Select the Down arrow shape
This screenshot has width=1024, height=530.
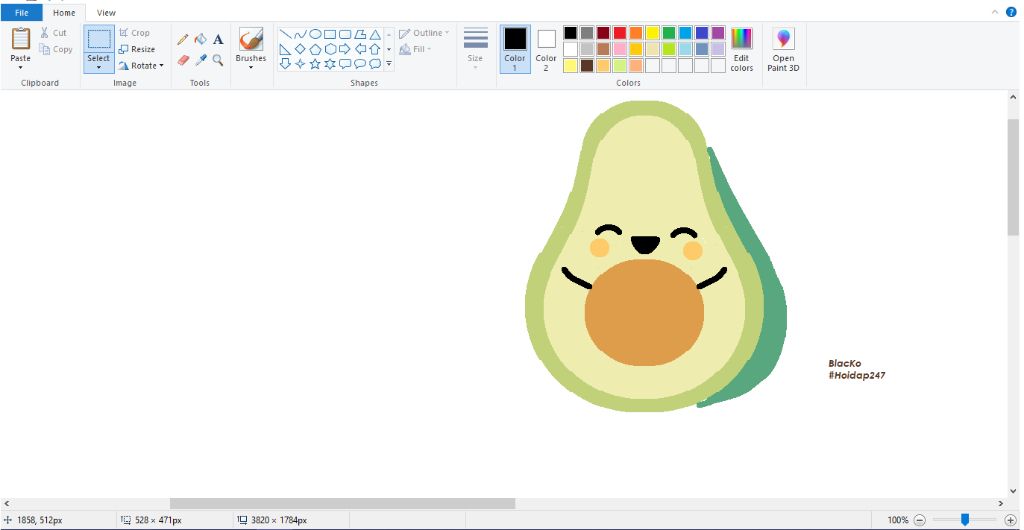(285, 64)
